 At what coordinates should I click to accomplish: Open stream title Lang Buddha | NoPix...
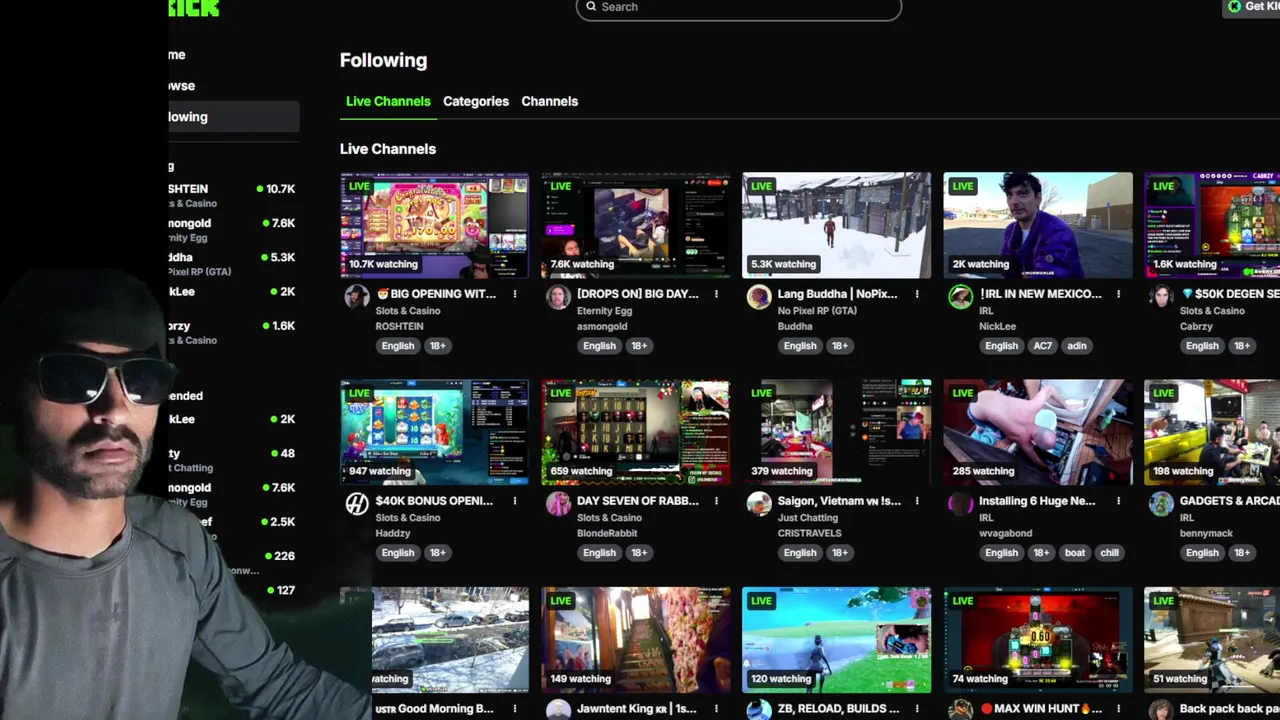tap(838, 294)
